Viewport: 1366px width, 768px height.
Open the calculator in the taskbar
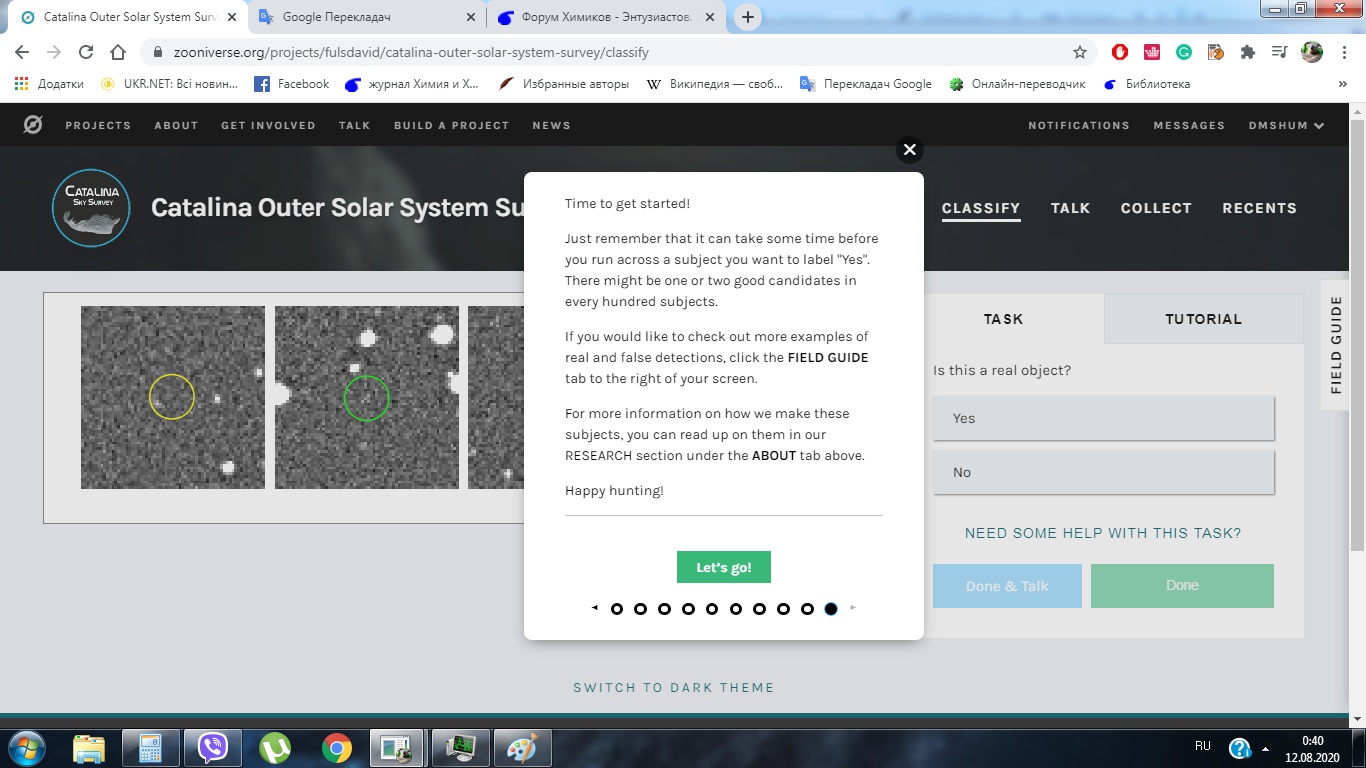(150, 747)
